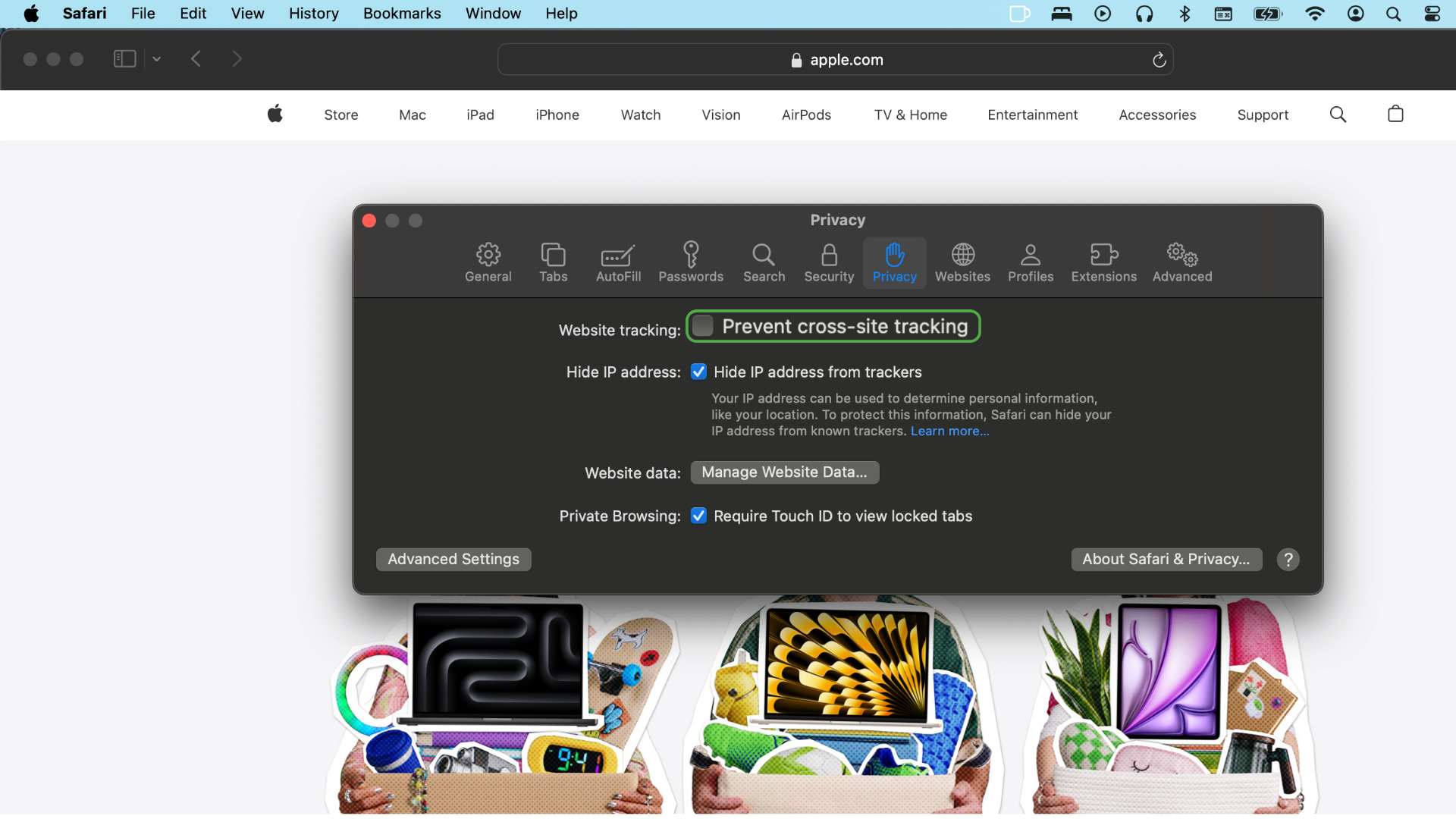Open the Now Playing menu bar icon
The height and width of the screenshot is (819, 1456).
1103,14
